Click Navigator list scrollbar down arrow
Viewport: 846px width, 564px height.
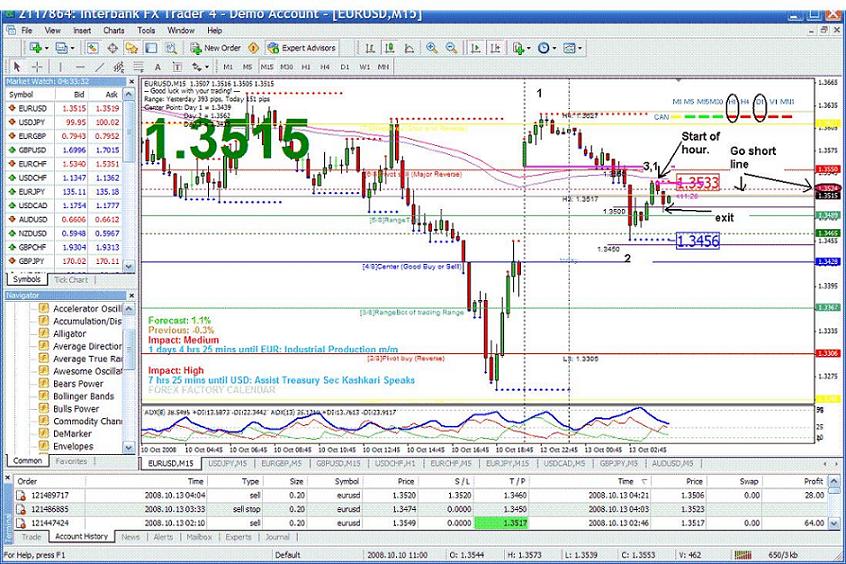(x=128, y=447)
